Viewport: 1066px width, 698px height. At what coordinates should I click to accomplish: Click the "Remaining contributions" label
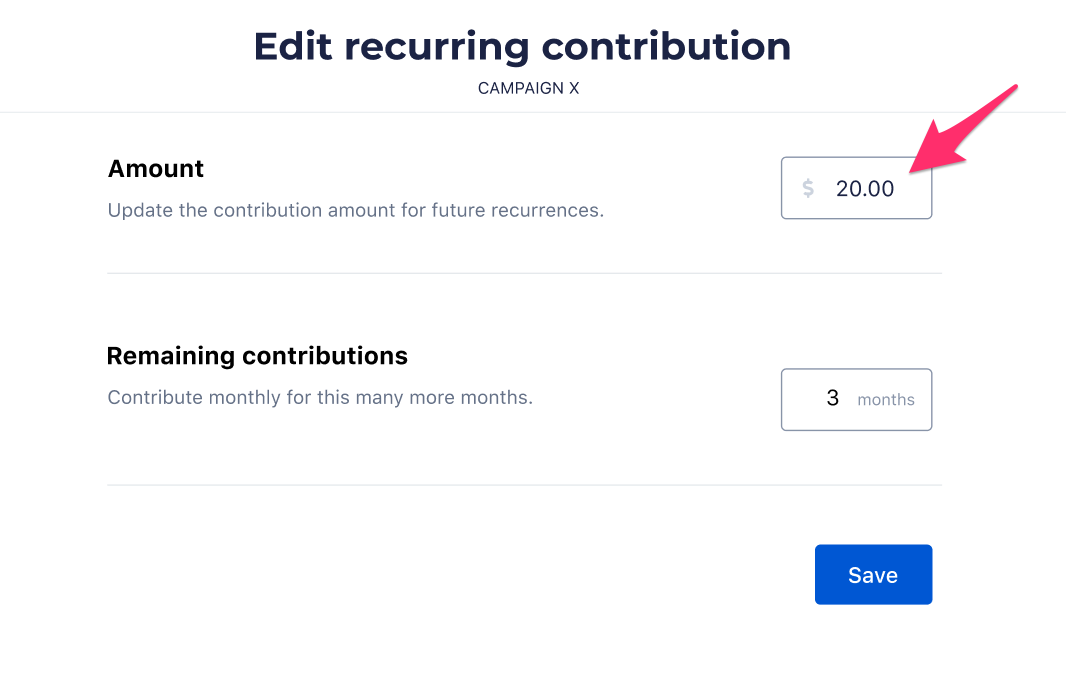coord(257,356)
